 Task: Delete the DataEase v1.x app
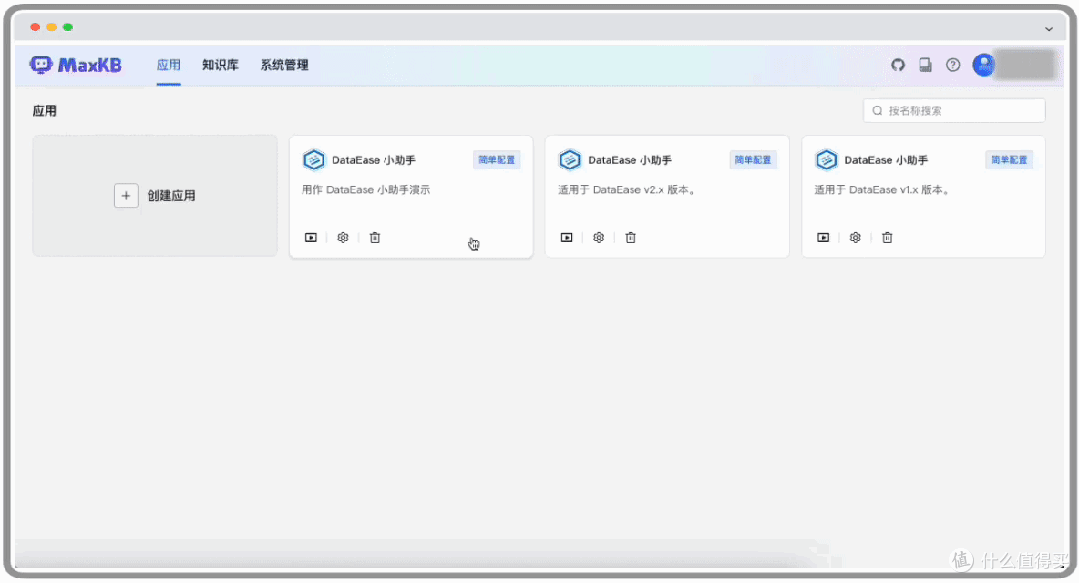coord(887,237)
